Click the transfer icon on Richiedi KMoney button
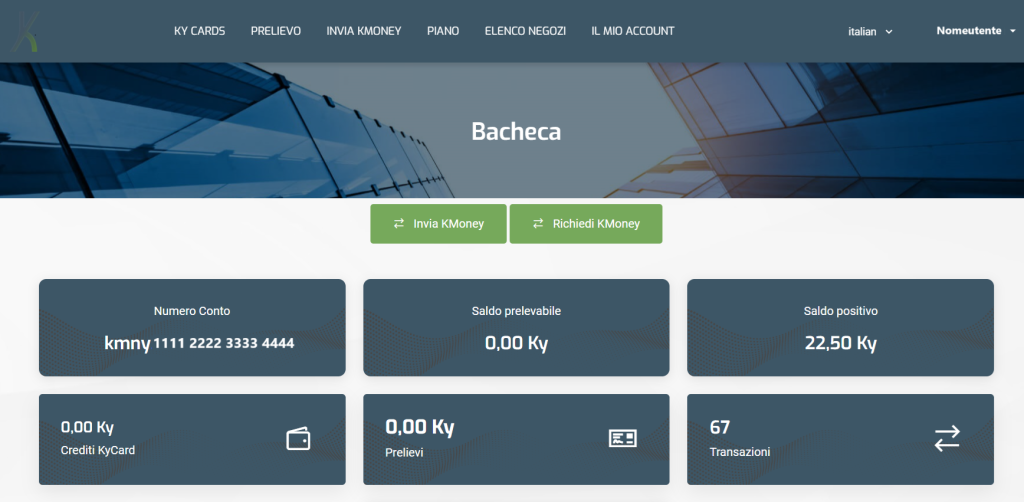Viewport: 1024px width, 502px height. [538, 224]
